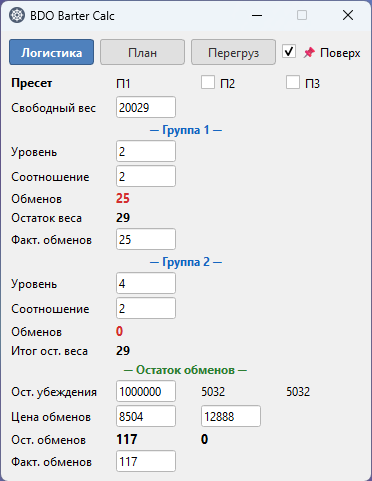Click the Группа 1 Факт. обменов field
This screenshot has width=372, height=481.
(x=146, y=239)
